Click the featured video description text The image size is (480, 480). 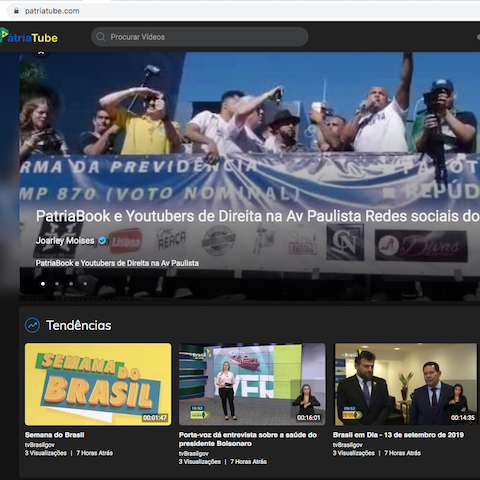(117, 263)
